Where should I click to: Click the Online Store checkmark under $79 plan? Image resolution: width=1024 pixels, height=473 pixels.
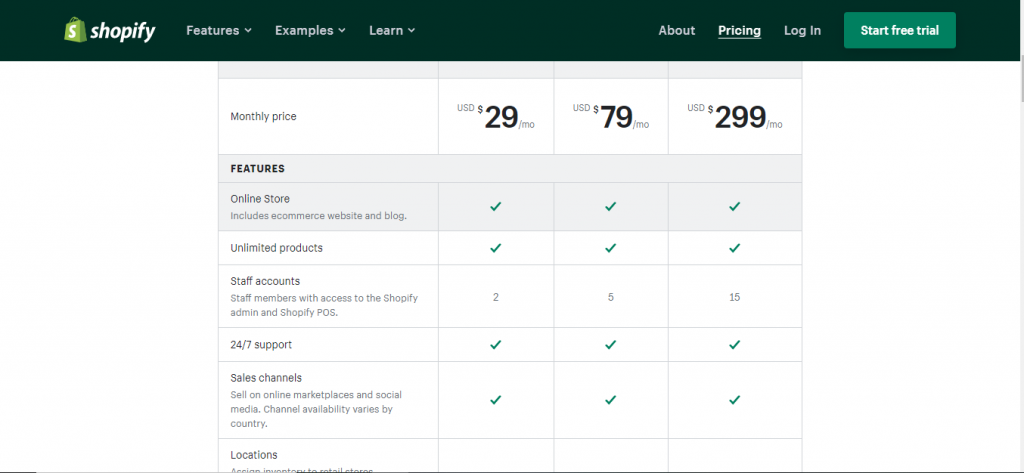(611, 206)
